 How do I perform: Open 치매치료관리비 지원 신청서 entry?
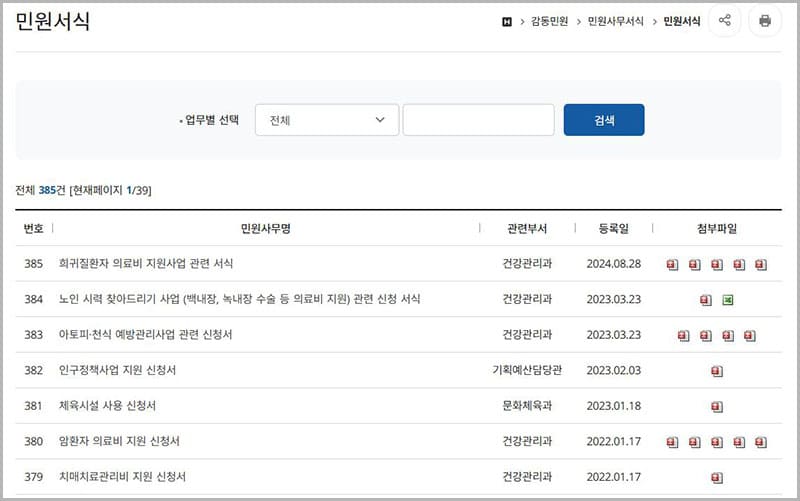tap(122, 477)
